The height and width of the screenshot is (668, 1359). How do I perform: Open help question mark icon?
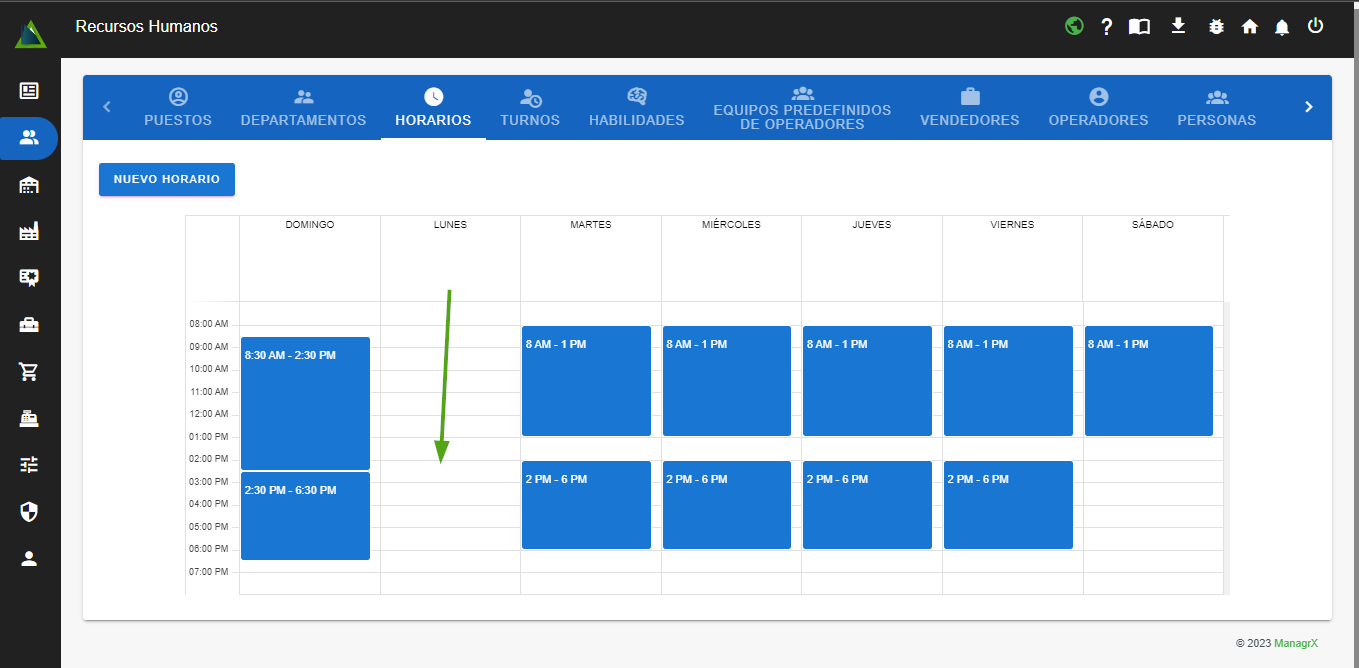(1107, 27)
